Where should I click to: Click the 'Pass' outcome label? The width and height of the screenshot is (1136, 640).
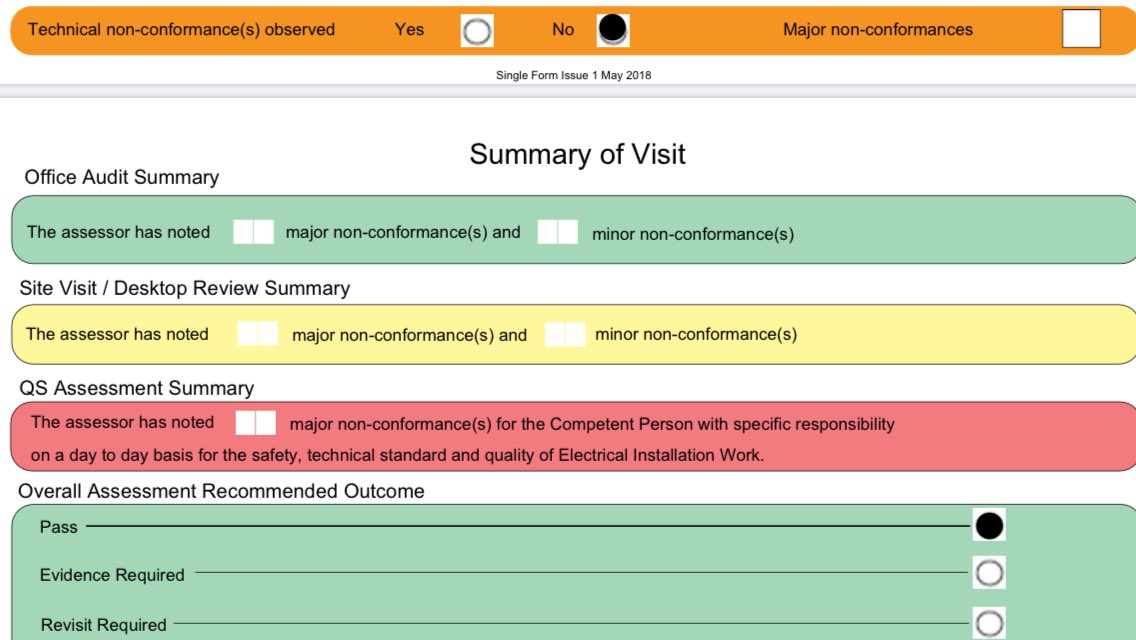[59, 527]
